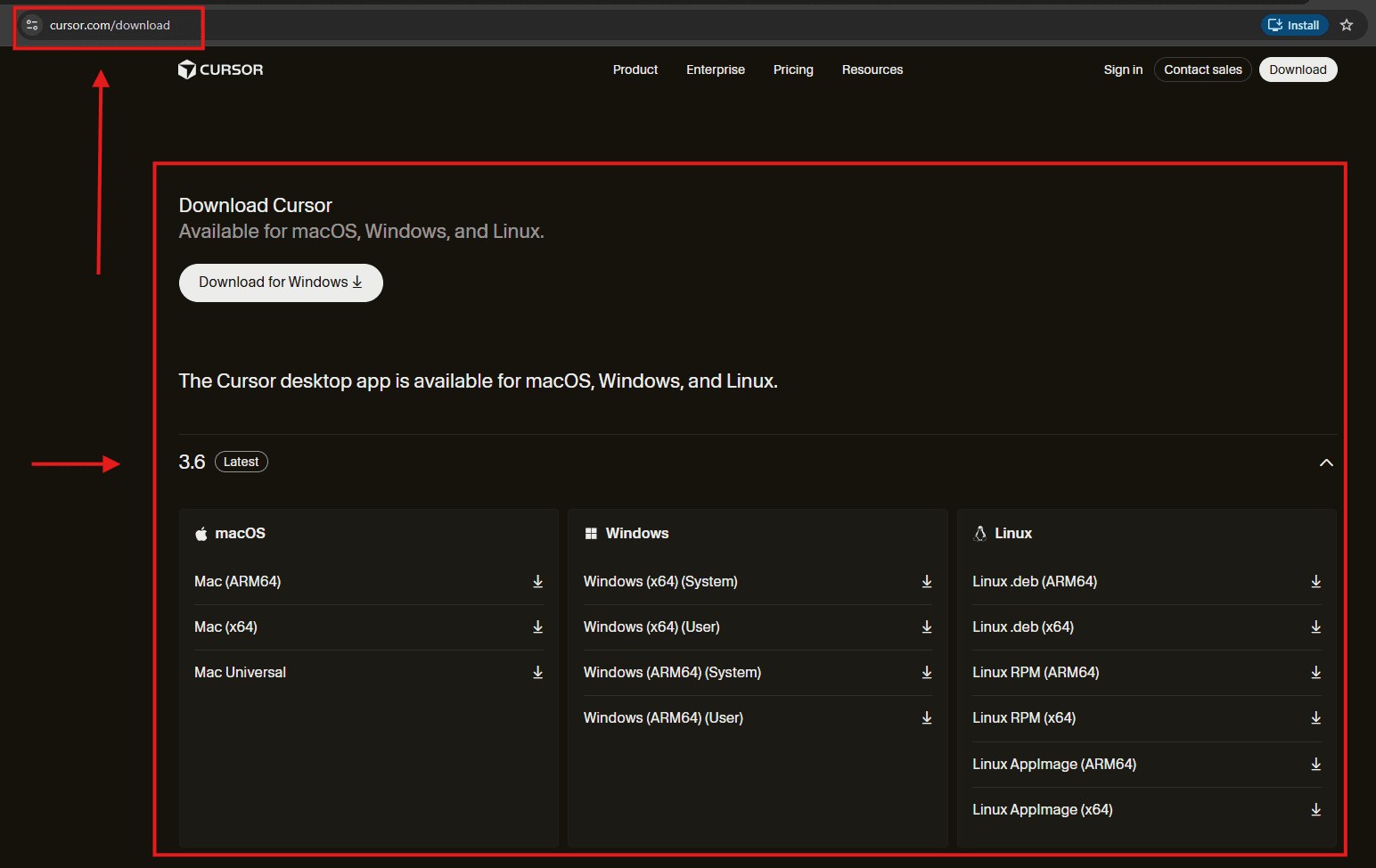1376x868 pixels.
Task: Click the Apple logo icon beside macOS
Action: pyautogui.click(x=201, y=533)
